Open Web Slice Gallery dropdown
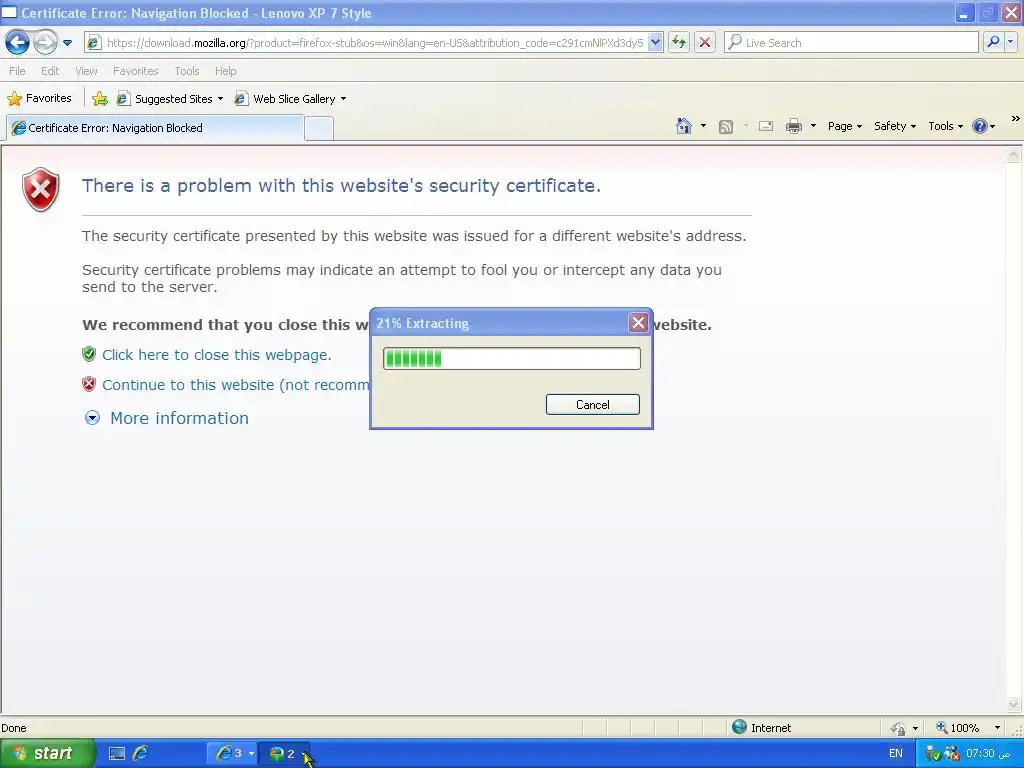 pyautogui.click(x=291, y=99)
